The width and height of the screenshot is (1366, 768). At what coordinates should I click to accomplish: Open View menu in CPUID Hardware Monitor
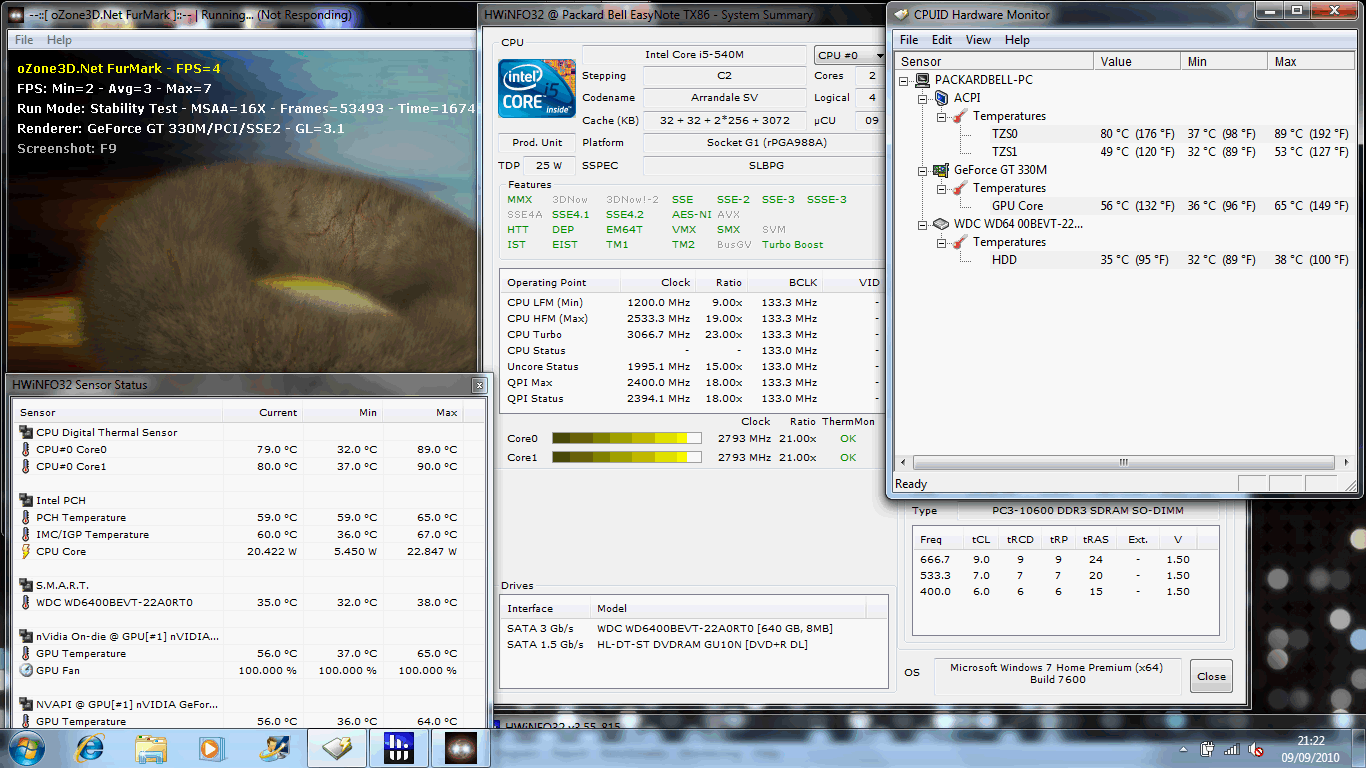click(978, 40)
